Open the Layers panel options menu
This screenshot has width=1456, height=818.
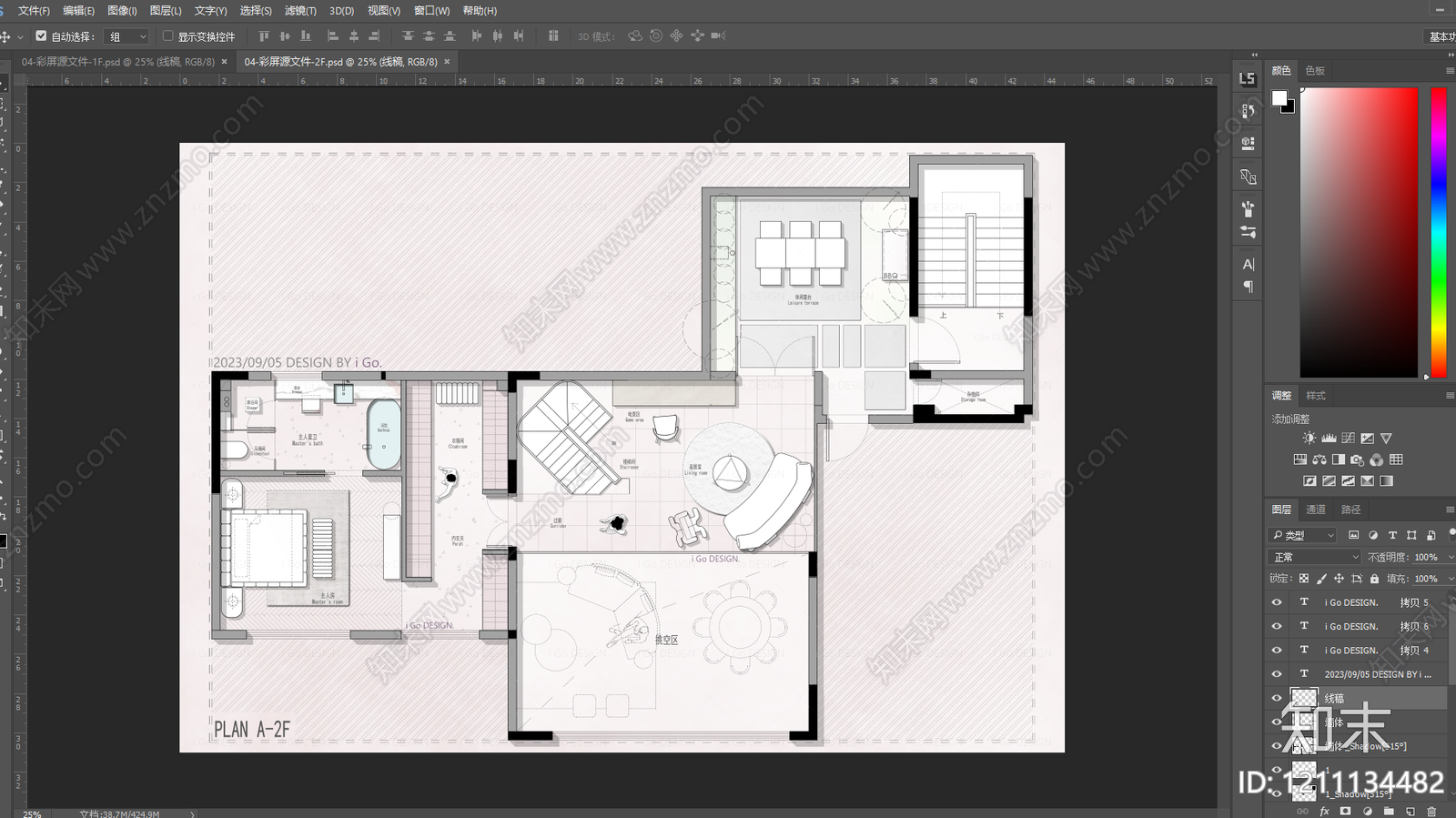(1450, 510)
